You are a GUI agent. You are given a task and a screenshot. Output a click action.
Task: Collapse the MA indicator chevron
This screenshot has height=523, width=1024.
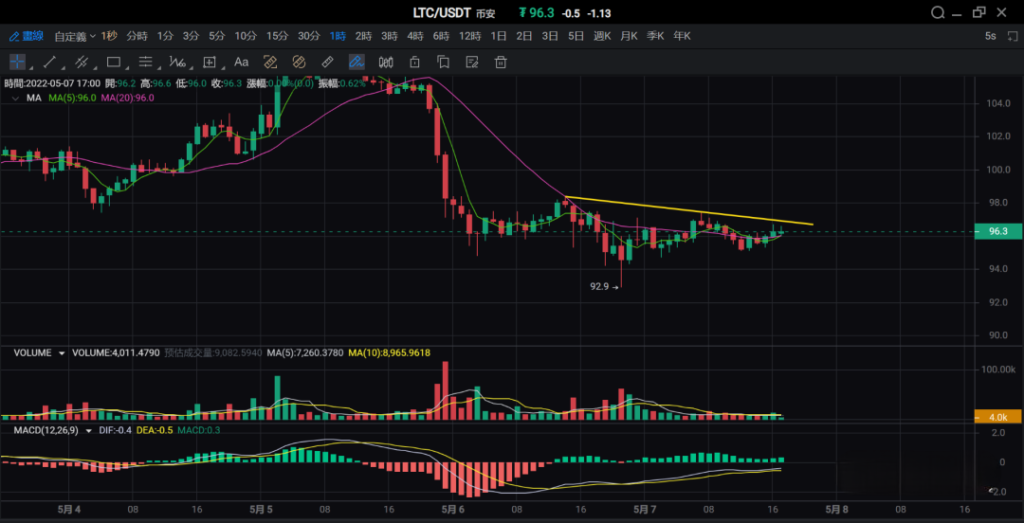pos(15,98)
